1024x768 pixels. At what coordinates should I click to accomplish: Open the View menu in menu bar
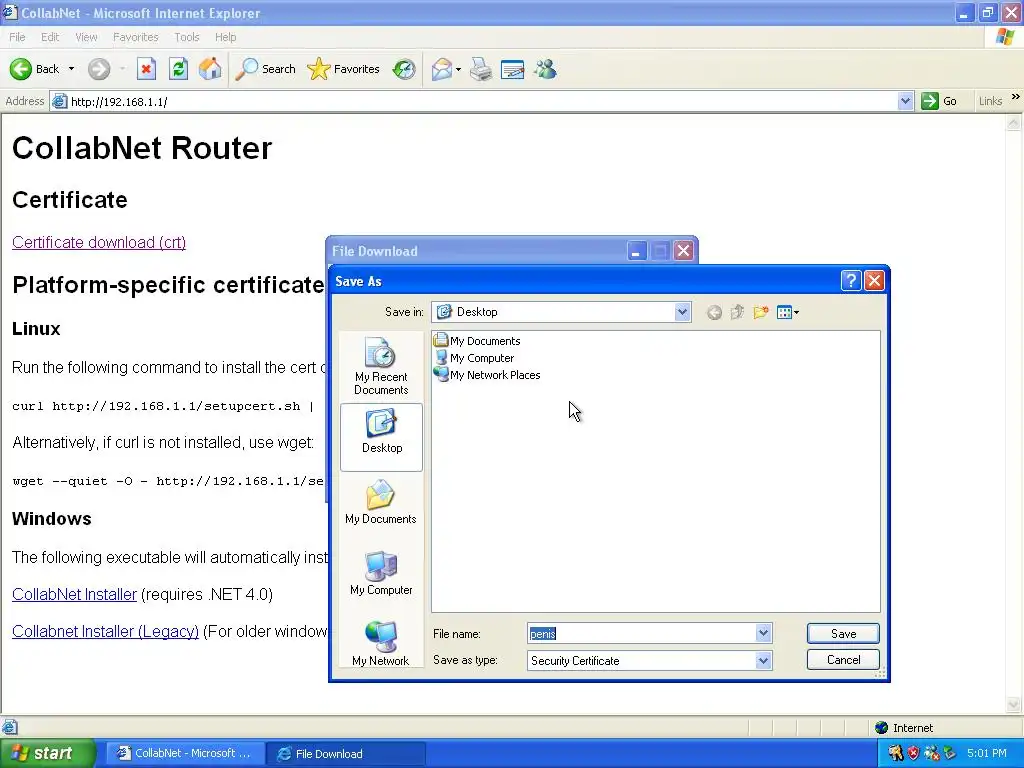[86, 37]
